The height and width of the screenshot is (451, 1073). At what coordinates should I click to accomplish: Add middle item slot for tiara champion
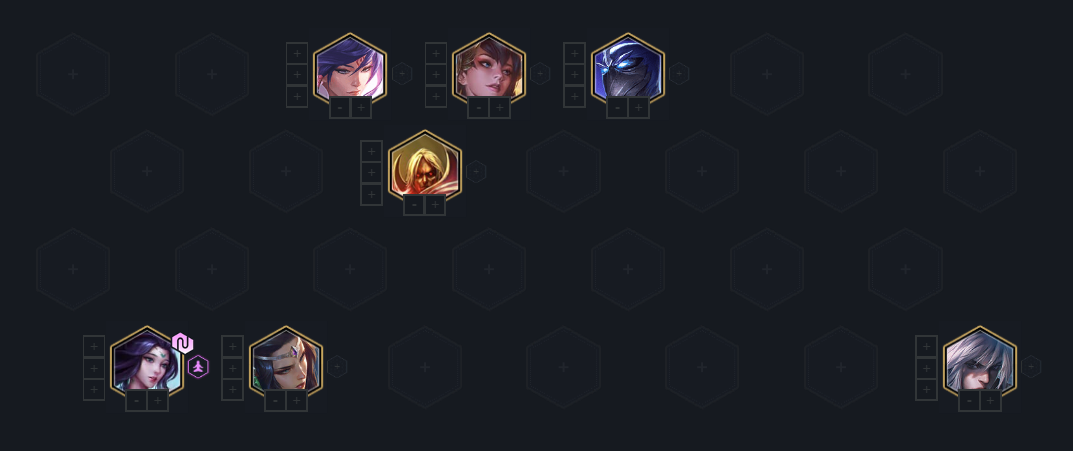[x=232, y=368]
